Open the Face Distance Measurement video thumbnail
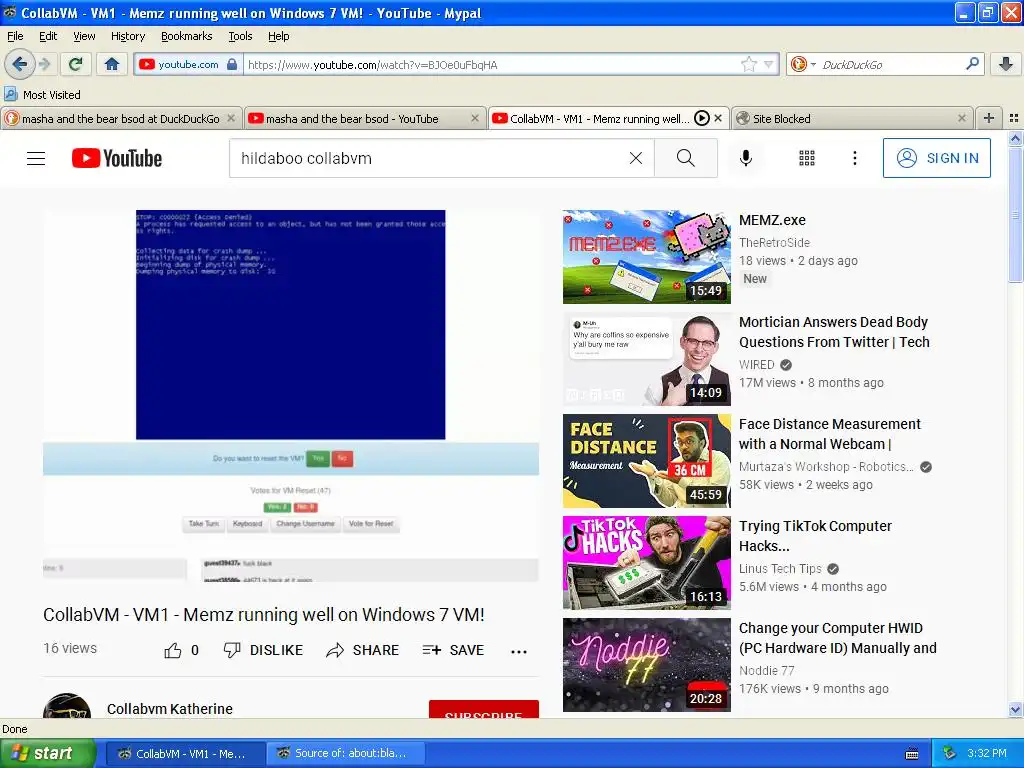The image size is (1024, 768). [x=647, y=460]
